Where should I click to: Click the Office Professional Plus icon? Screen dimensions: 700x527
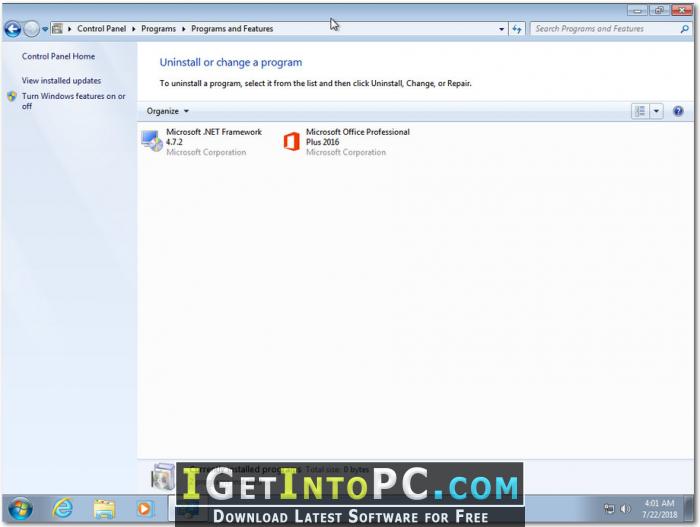click(x=292, y=142)
